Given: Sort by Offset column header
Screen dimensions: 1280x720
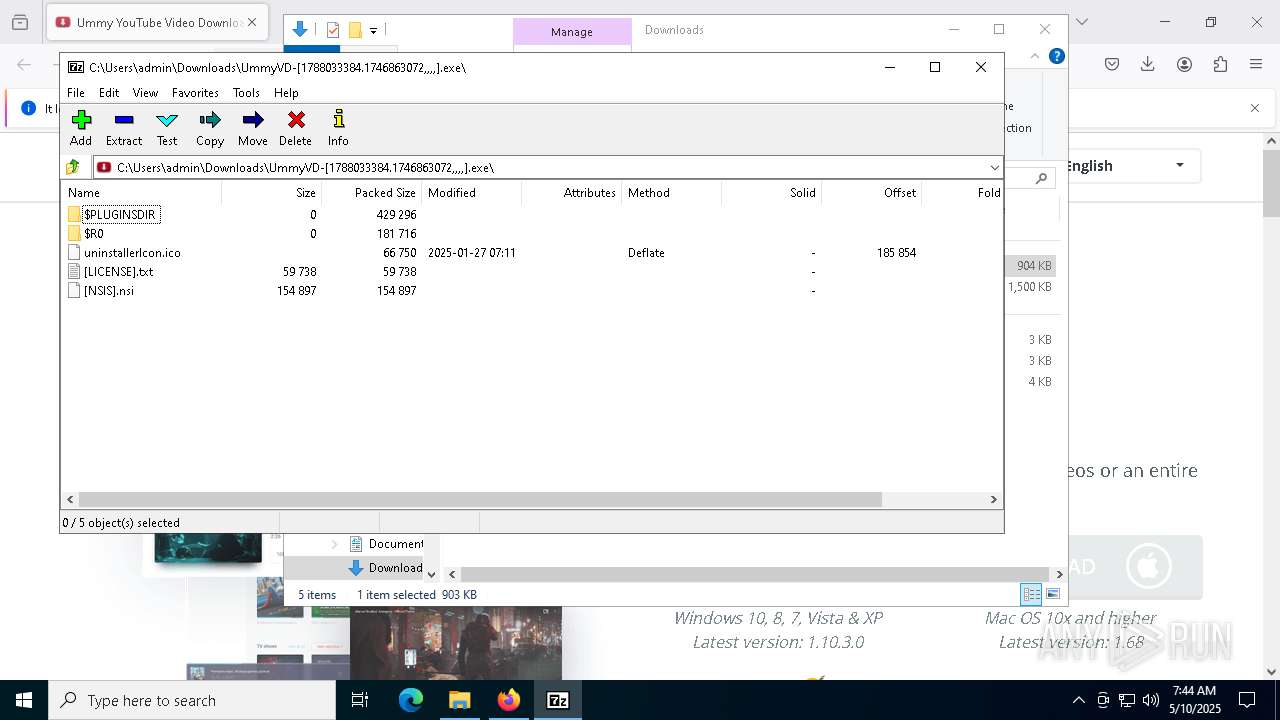Looking at the screenshot, I should click(871, 192).
